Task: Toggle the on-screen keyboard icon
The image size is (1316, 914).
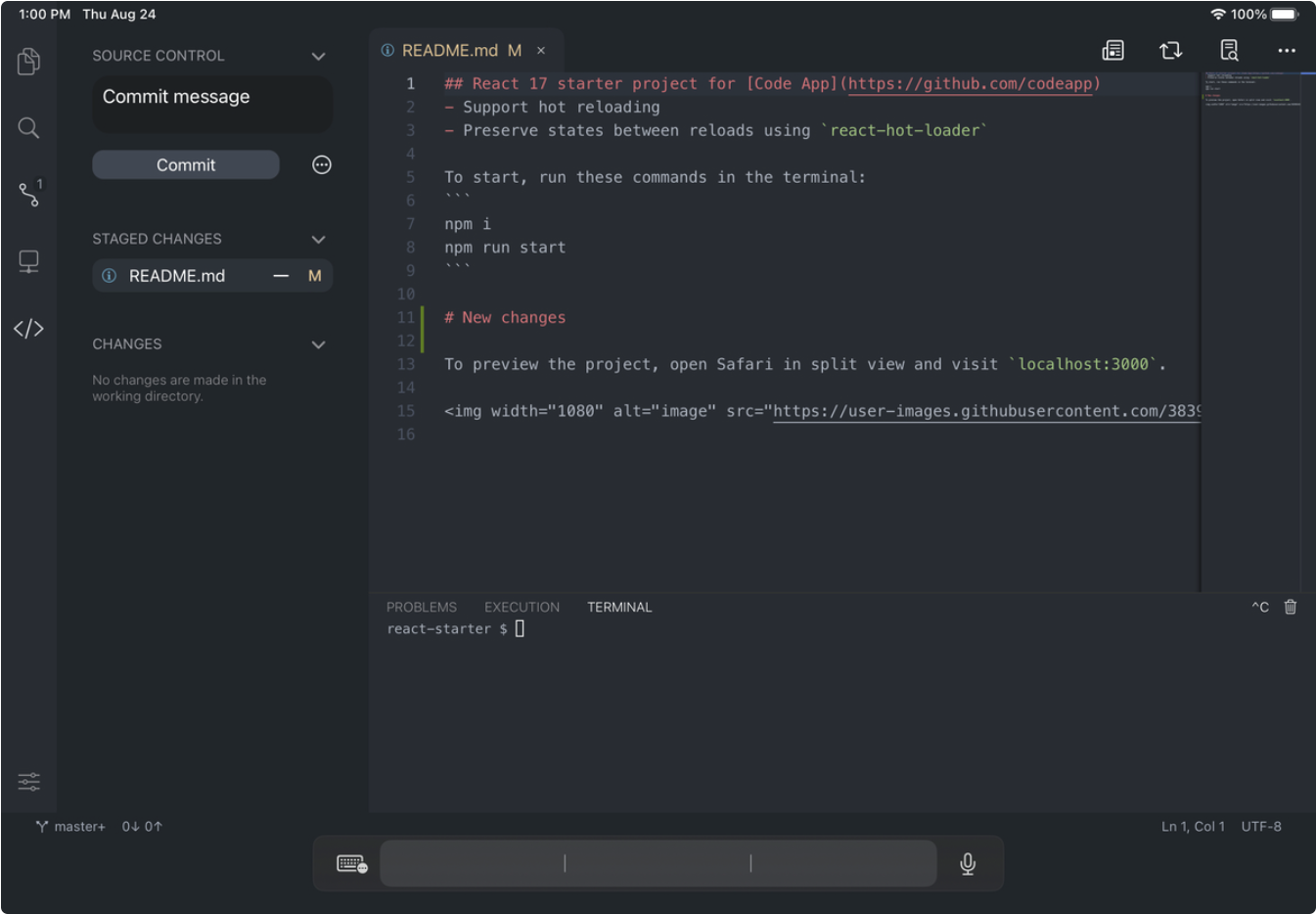Action: tap(351, 864)
